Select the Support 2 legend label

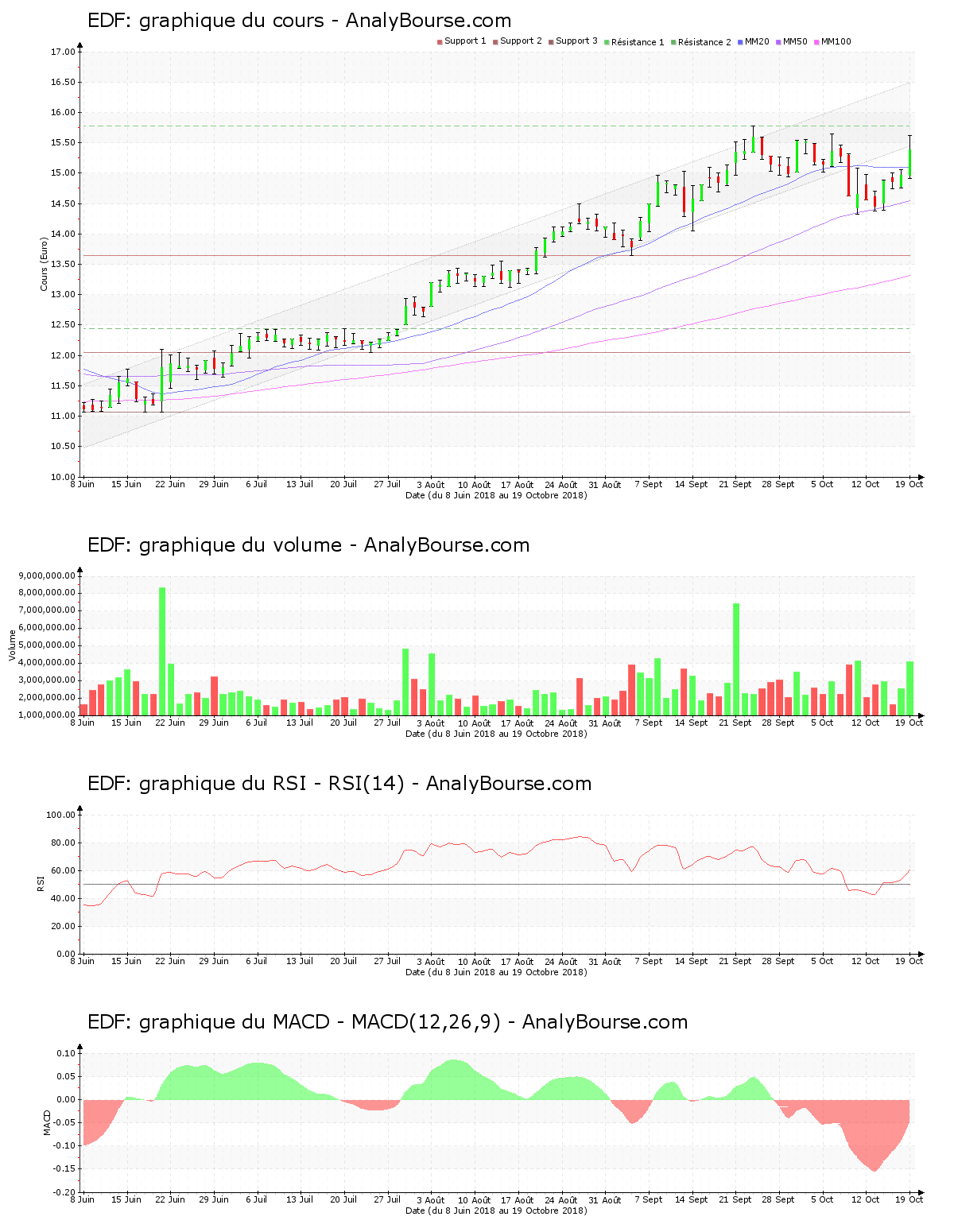coord(521,41)
